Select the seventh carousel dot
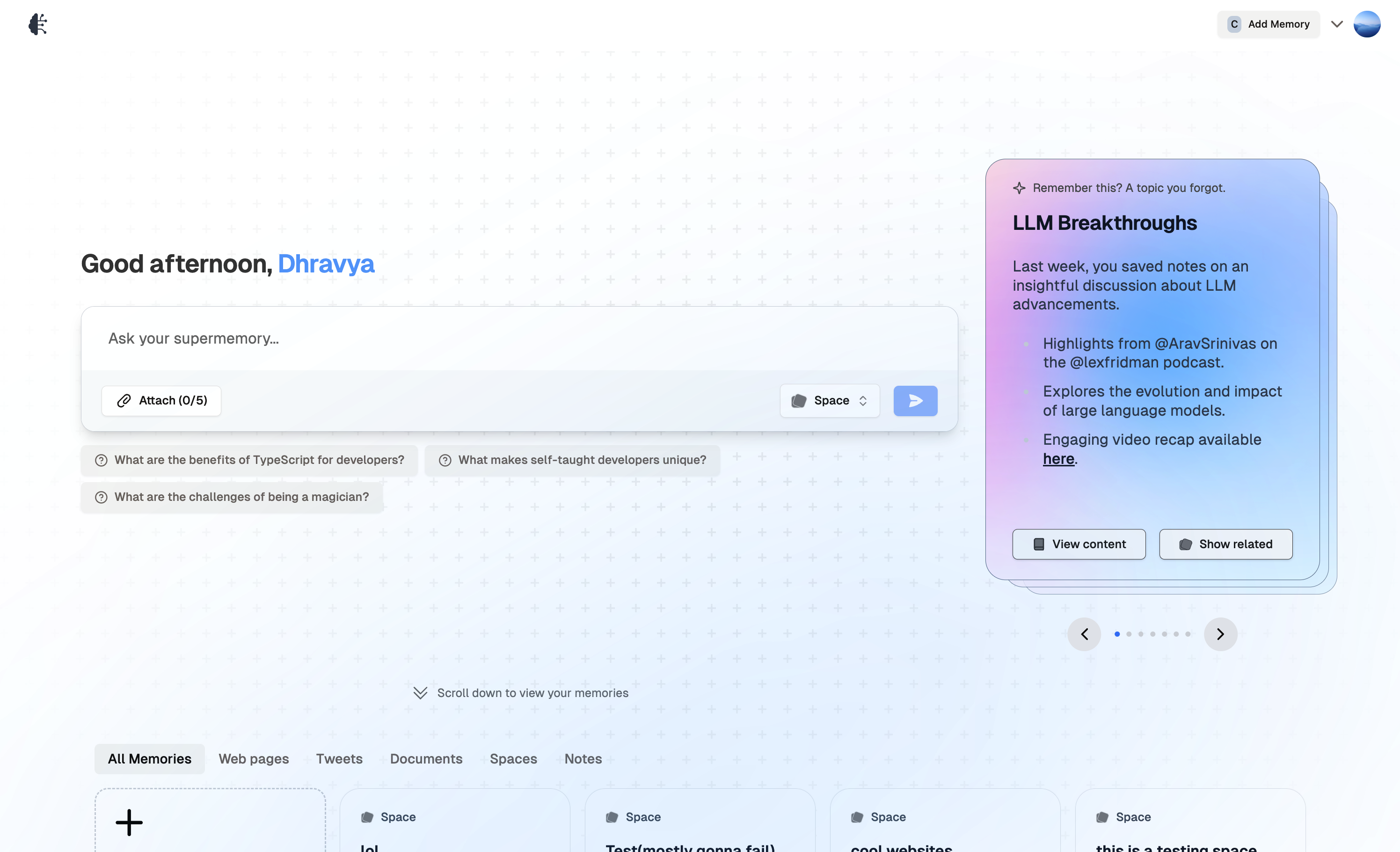 (x=1188, y=634)
